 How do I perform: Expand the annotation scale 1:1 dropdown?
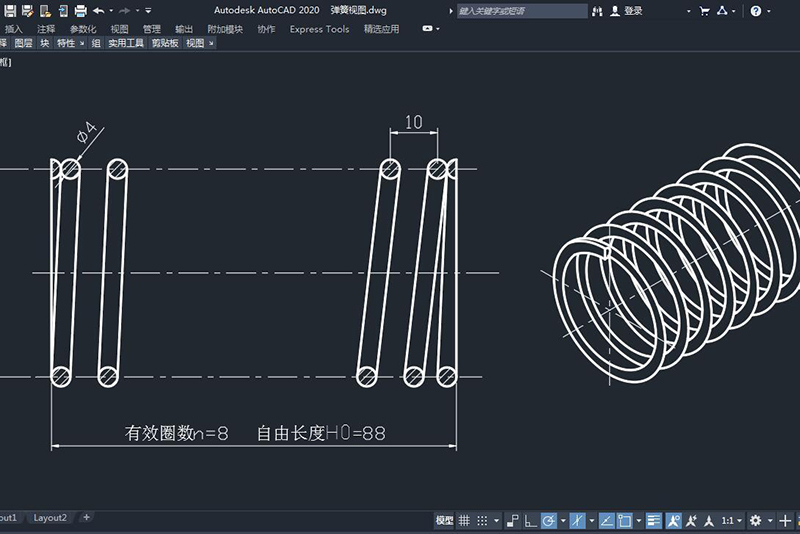[733, 521]
